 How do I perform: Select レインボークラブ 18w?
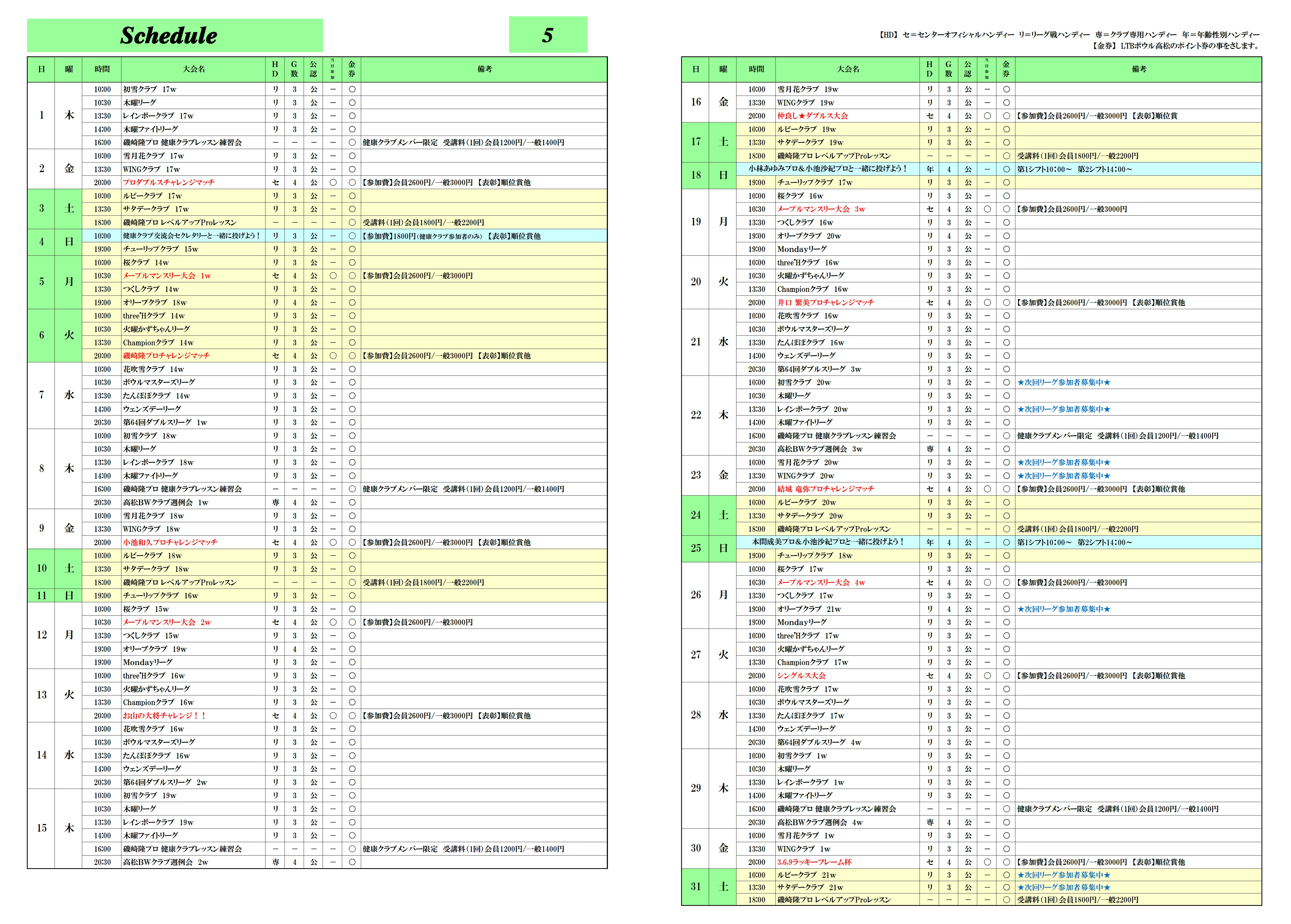click(x=158, y=463)
